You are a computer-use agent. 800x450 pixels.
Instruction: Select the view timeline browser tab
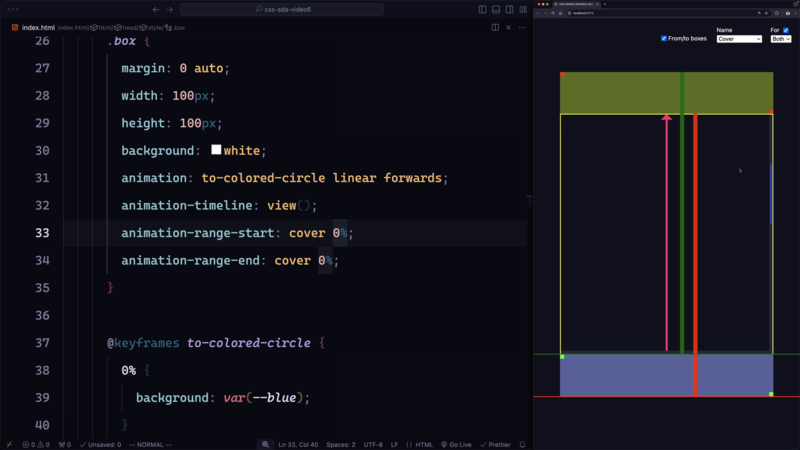coord(577,4)
